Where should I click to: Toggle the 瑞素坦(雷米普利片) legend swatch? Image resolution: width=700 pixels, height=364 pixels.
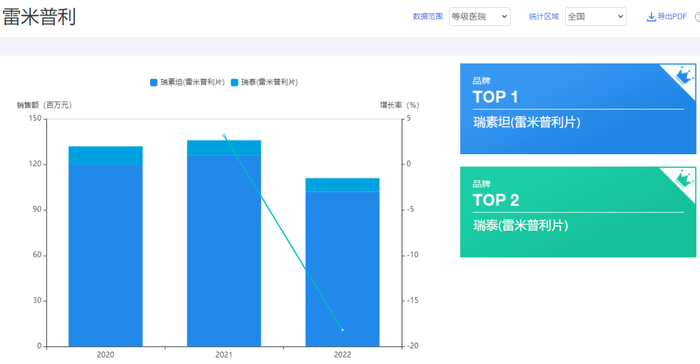(154, 82)
